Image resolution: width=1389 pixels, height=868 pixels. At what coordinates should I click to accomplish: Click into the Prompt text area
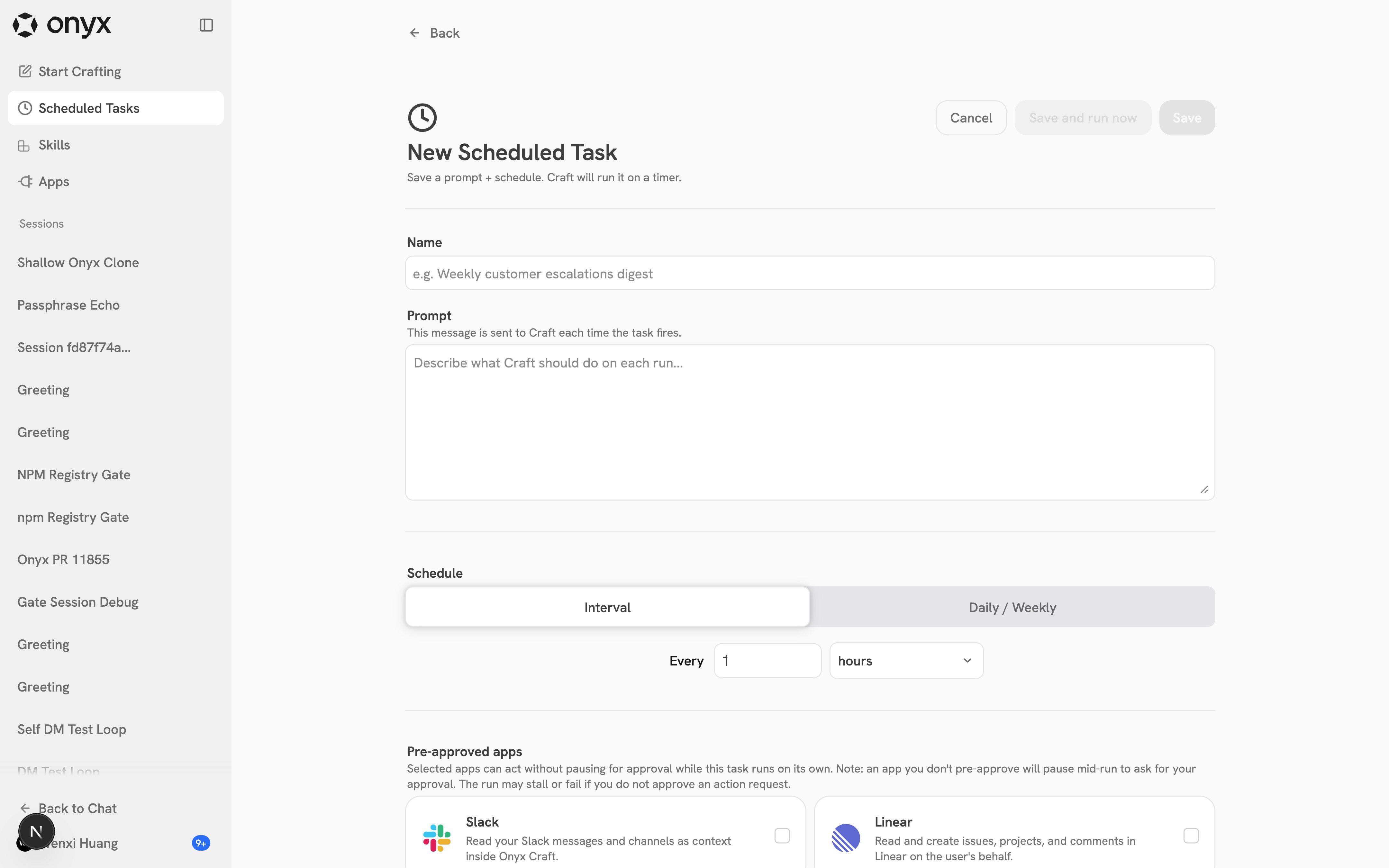pyautogui.click(x=810, y=422)
